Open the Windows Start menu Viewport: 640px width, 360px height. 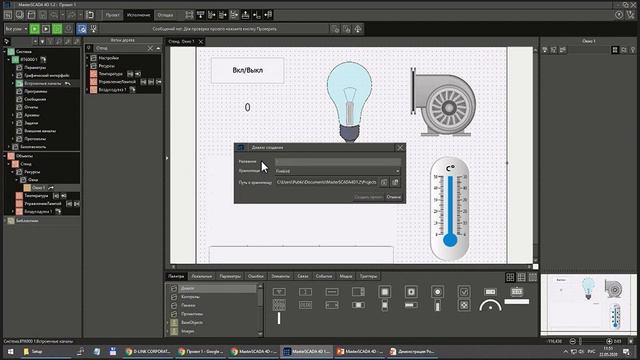pos(10,351)
